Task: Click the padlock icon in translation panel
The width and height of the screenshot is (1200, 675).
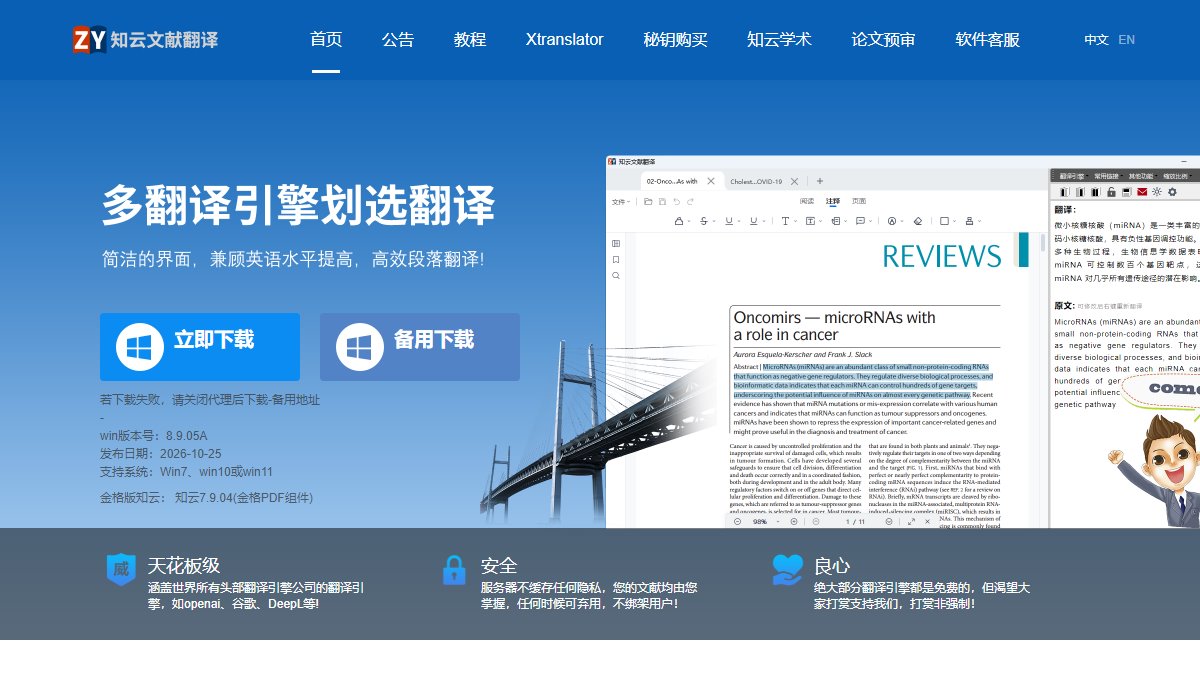Action: [x=1111, y=192]
